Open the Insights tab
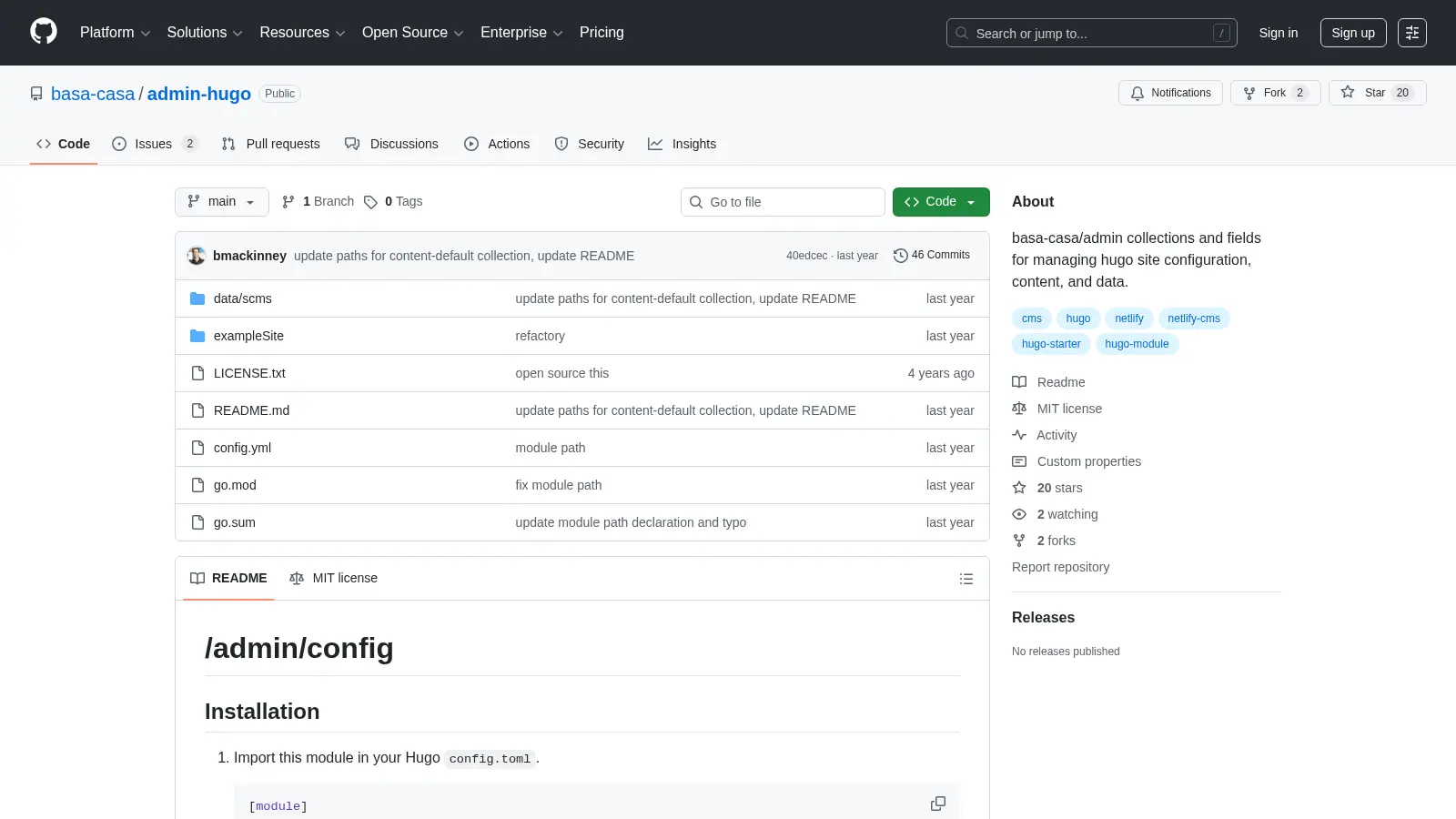Image resolution: width=1456 pixels, height=819 pixels. pyautogui.click(x=682, y=144)
